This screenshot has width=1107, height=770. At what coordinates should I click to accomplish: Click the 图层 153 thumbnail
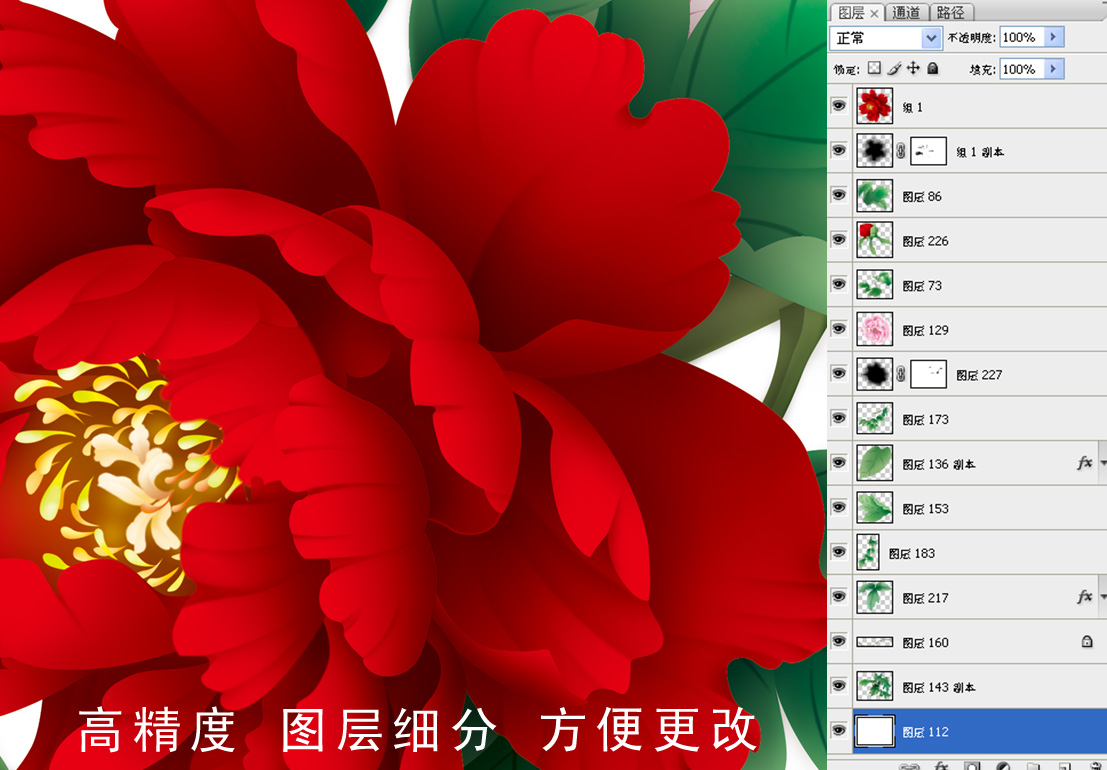point(875,507)
